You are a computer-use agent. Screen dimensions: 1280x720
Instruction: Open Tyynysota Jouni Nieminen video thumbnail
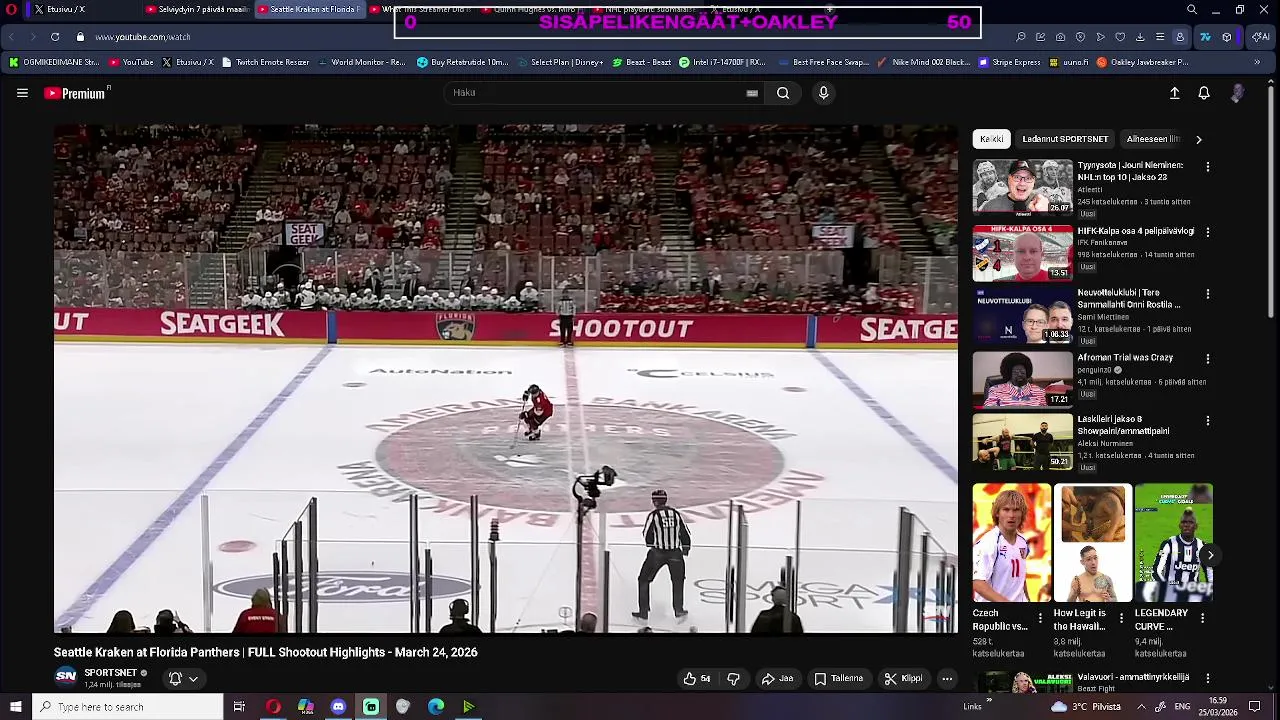tap(1022, 187)
